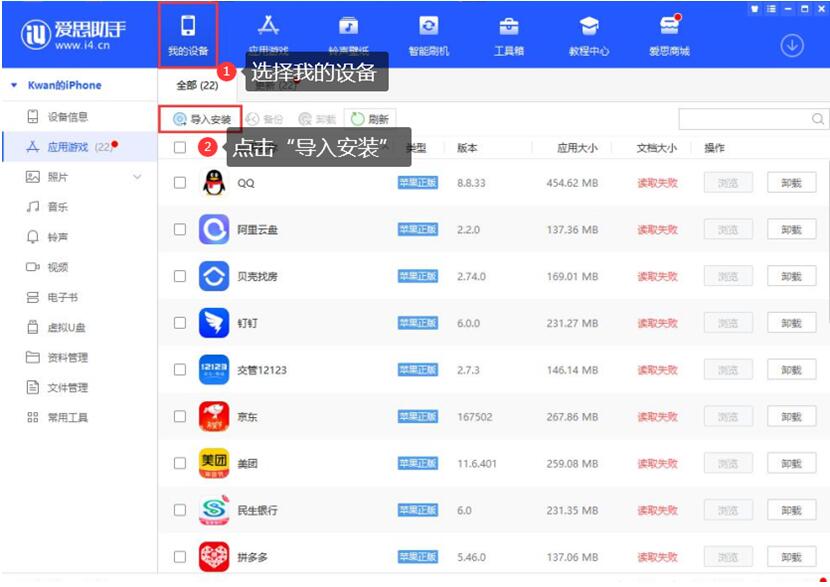Switch to the 全部 (22) tab
This screenshot has height=587, width=830.
197,86
